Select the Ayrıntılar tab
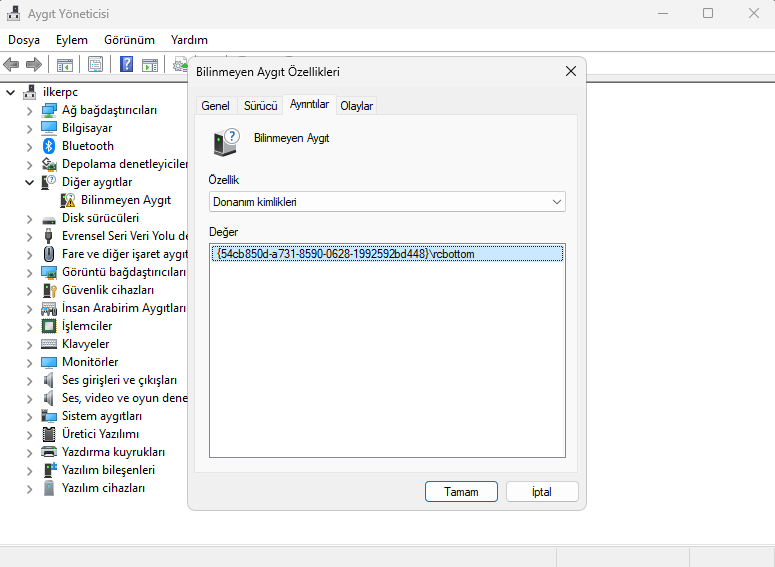Screen dimensions: 775x567 coord(309,104)
